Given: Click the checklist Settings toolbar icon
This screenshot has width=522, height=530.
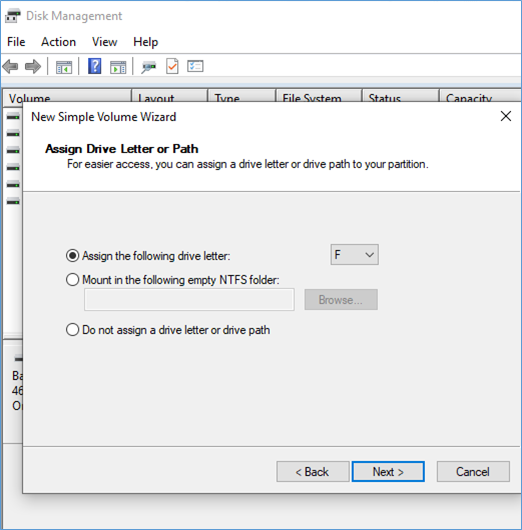Looking at the screenshot, I should [195, 66].
